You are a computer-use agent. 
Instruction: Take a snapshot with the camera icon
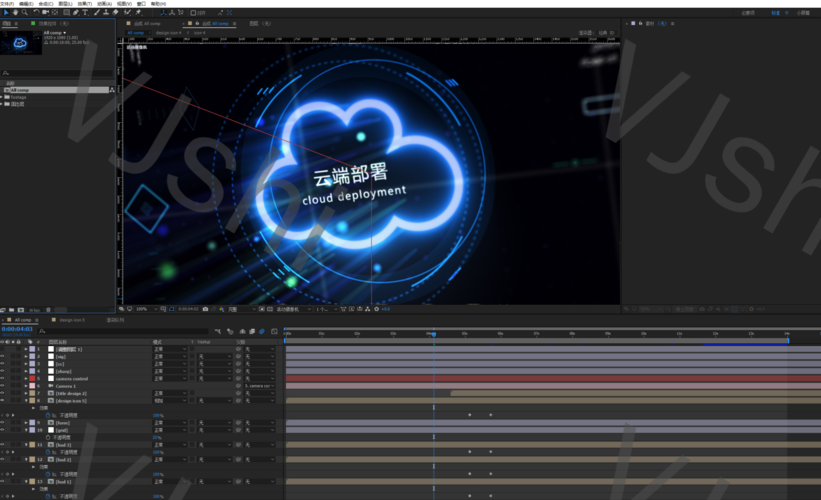tap(205, 309)
